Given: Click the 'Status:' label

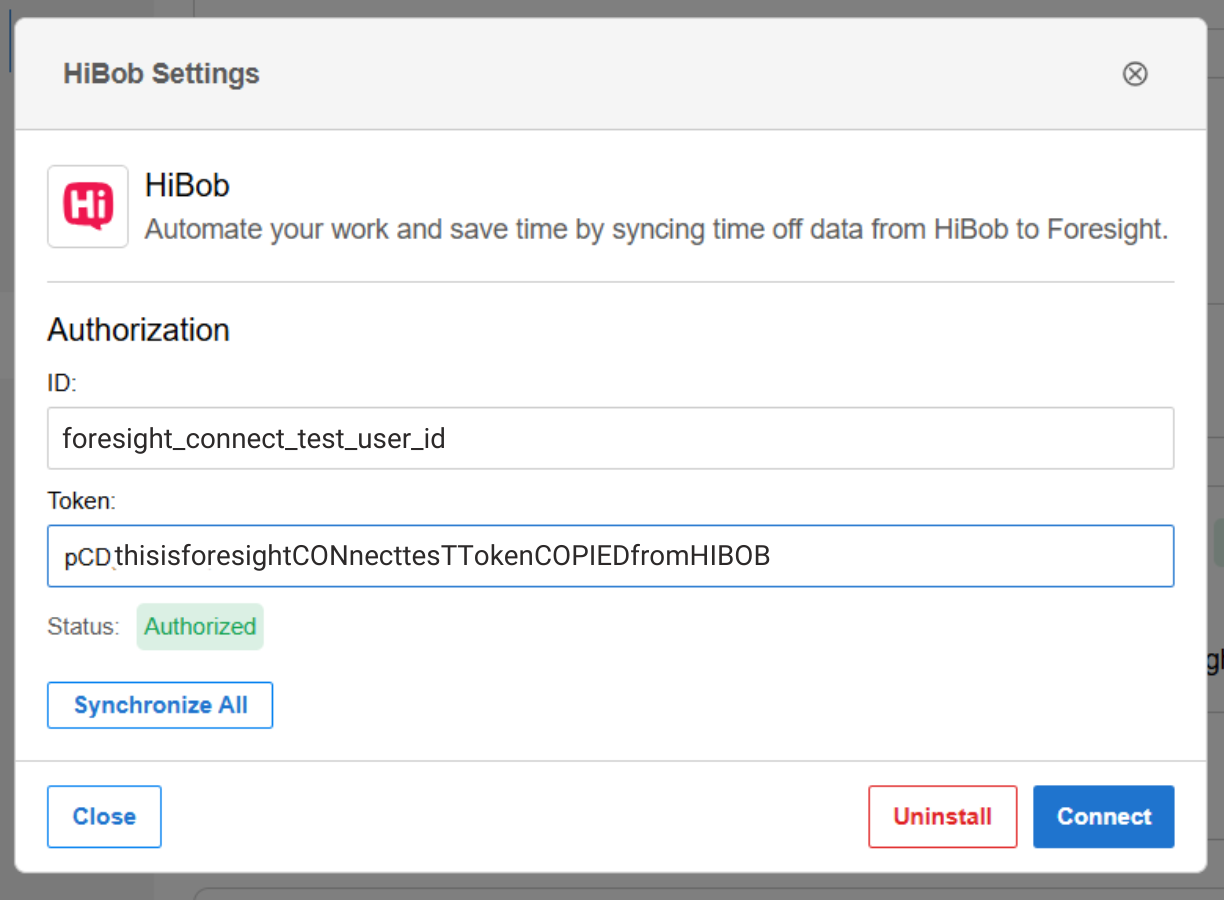Looking at the screenshot, I should (83, 627).
